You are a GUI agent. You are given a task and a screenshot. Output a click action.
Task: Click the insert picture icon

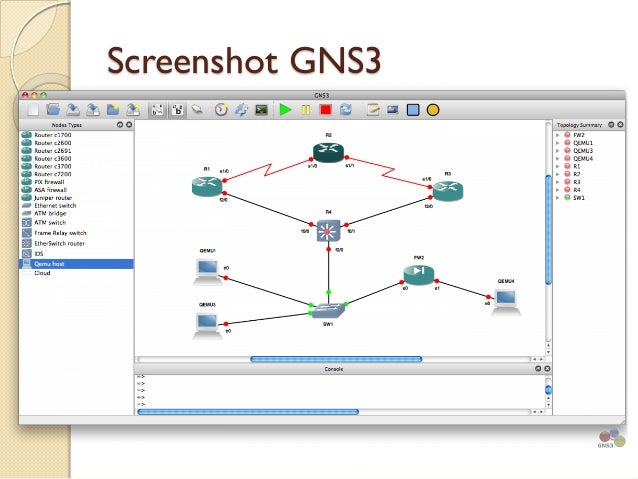click(x=393, y=109)
